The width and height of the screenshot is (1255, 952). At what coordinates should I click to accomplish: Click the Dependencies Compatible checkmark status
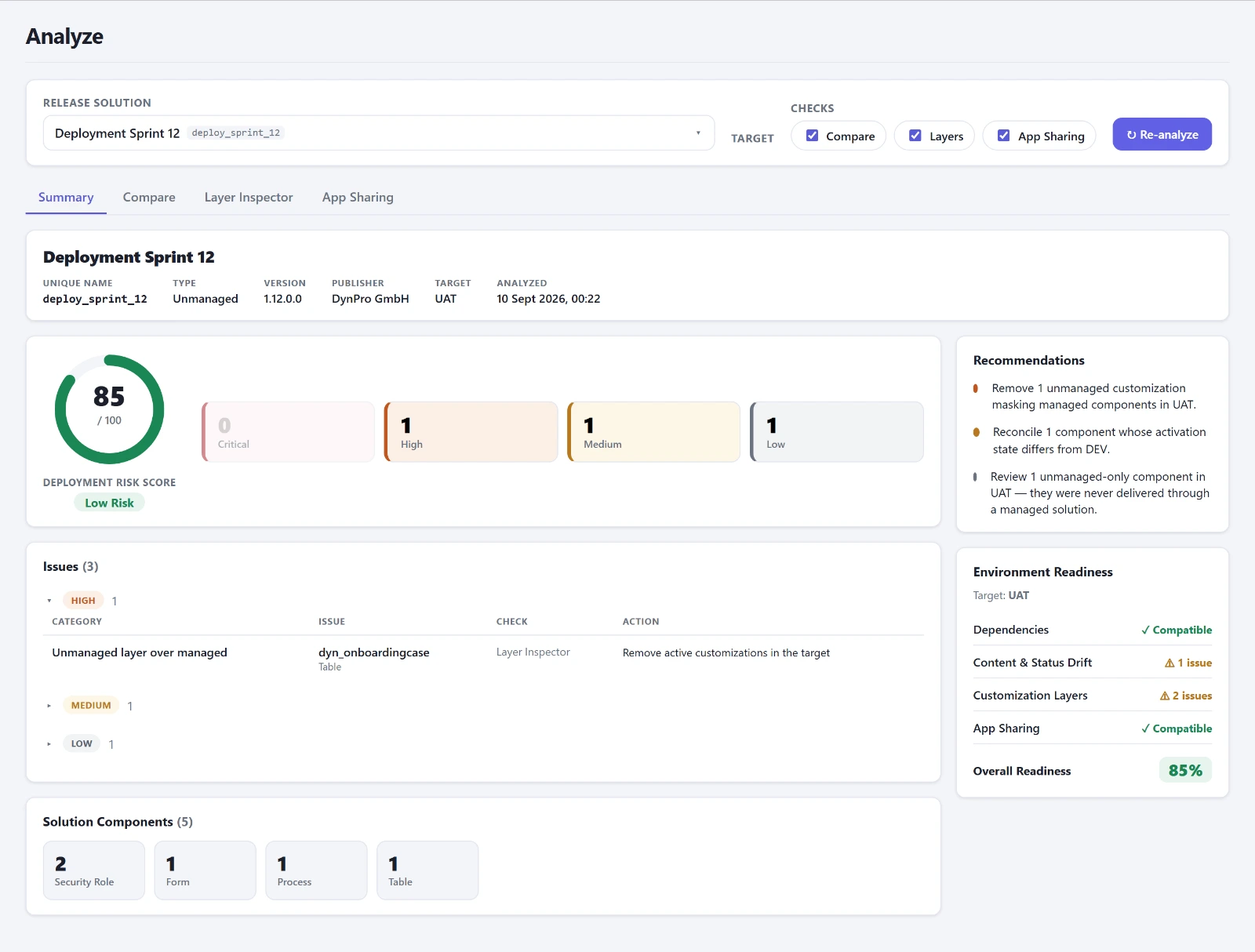(x=1177, y=630)
